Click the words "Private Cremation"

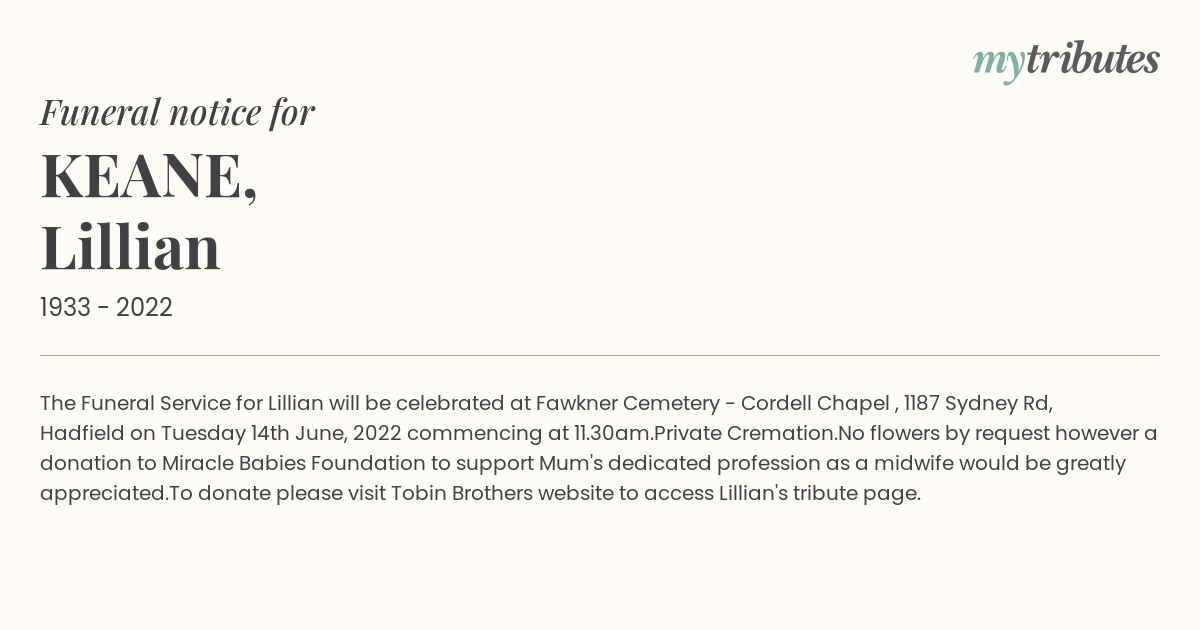(x=745, y=433)
